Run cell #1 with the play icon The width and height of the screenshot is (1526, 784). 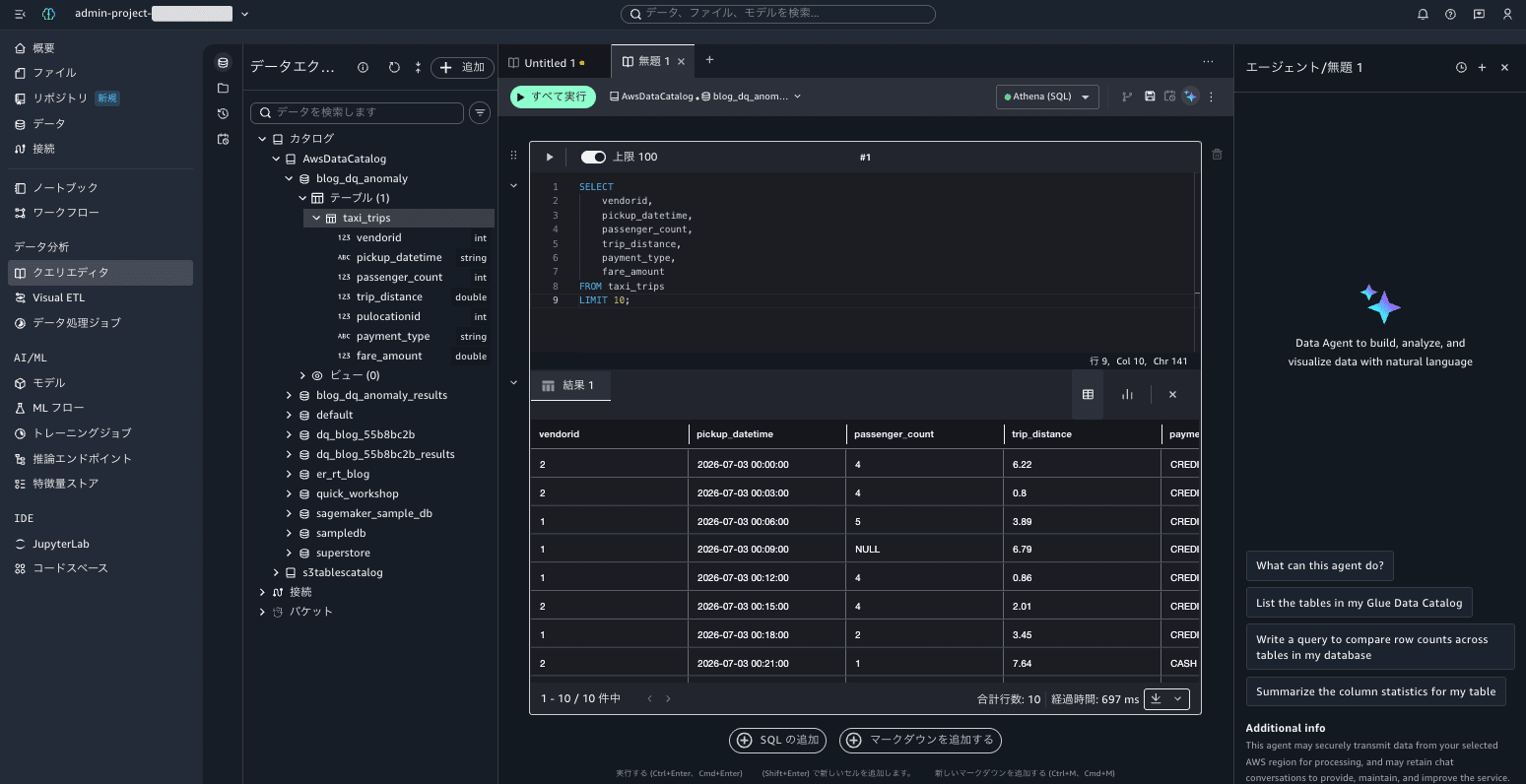click(x=550, y=157)
